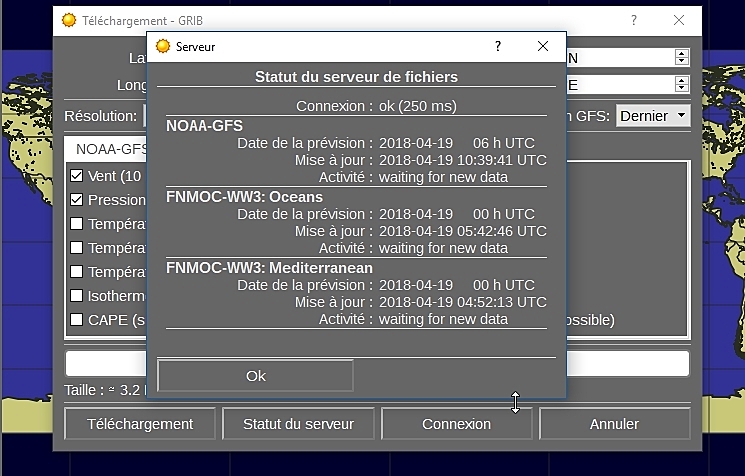The height and width of the screenshot is (476, 745).
Task: Click the 2018-04-19 10:39:41 UTC update time
Action: click(x=463, y=160)
